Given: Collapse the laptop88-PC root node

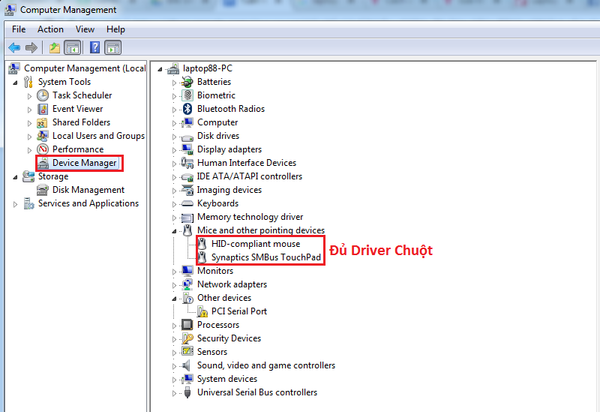Looking at the screenshot, I should [160, 69].
